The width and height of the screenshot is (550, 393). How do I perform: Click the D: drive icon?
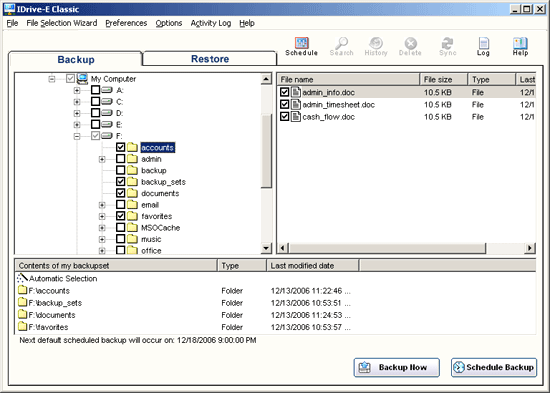[107, 113]
